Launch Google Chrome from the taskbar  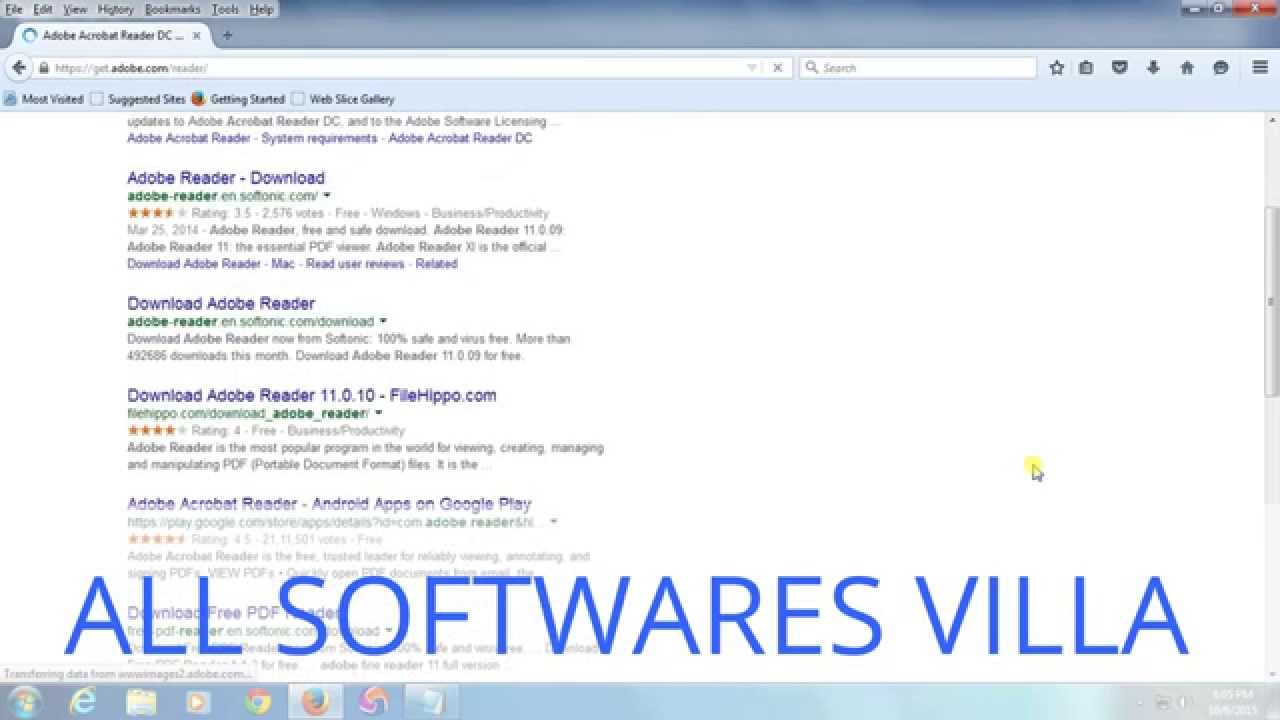(x=256, y=702)
